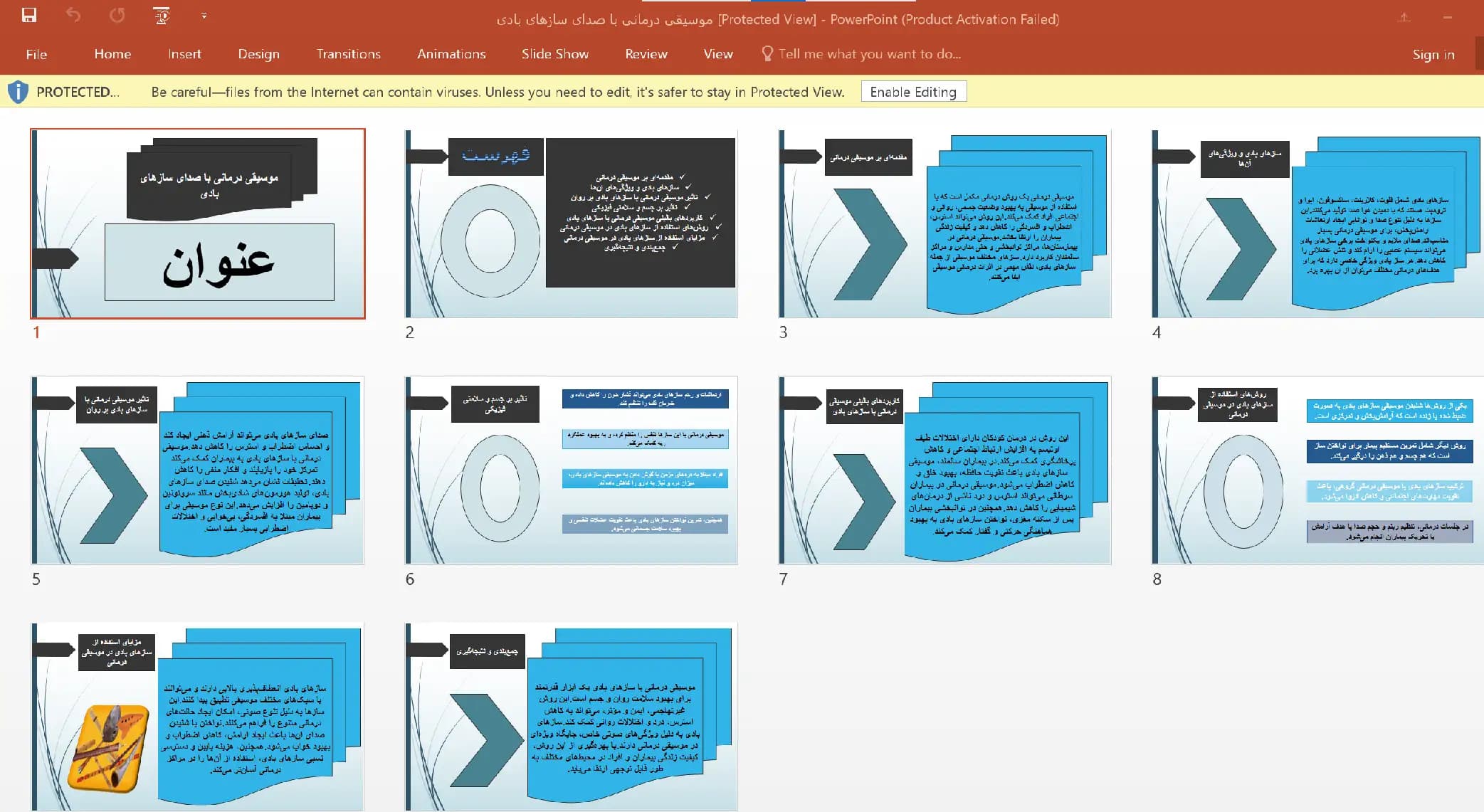Select slide 4 thumbnail

click(1317, 223)
